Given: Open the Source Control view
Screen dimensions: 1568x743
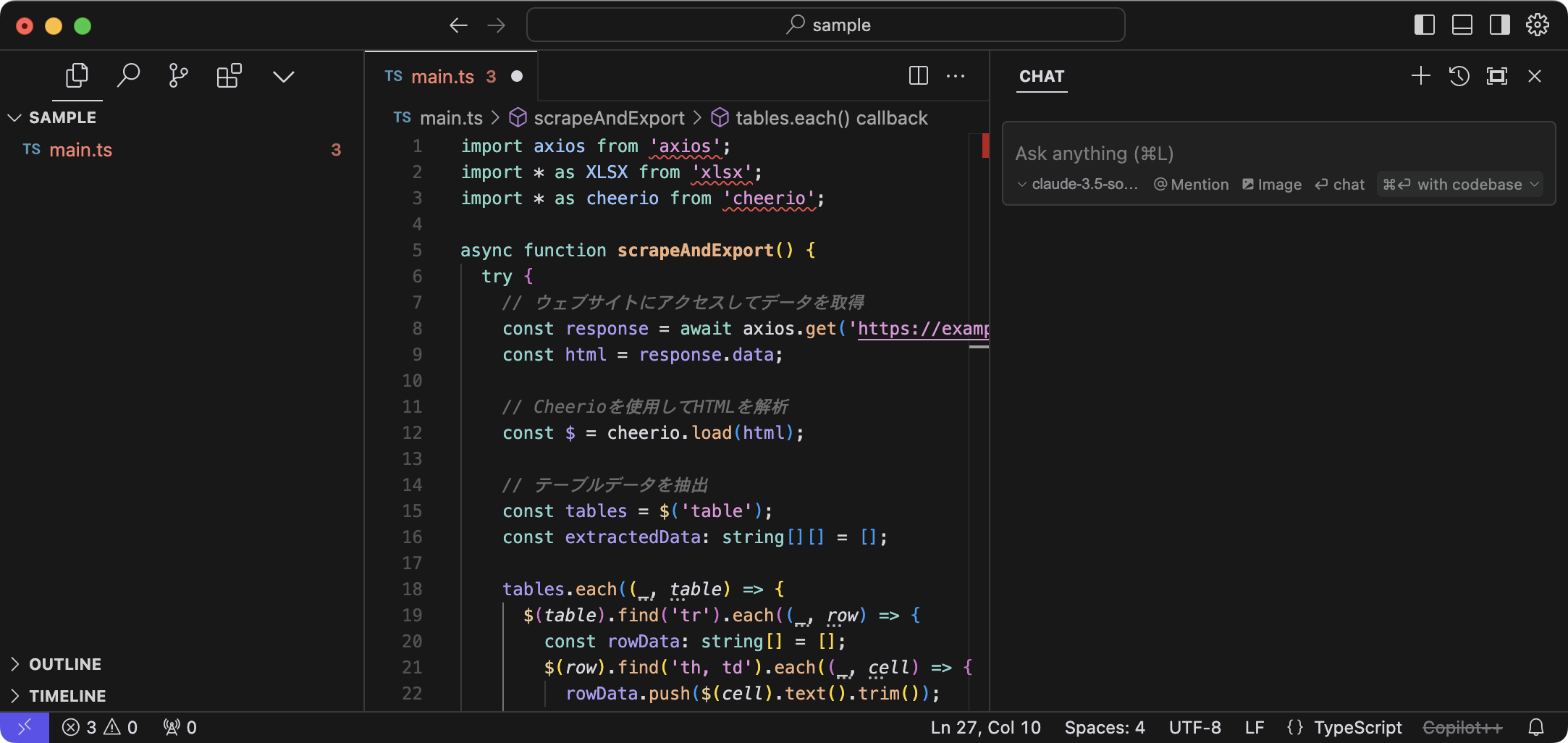Looking at the screenshot, I should pyautogui.click(x=178, y=75).
